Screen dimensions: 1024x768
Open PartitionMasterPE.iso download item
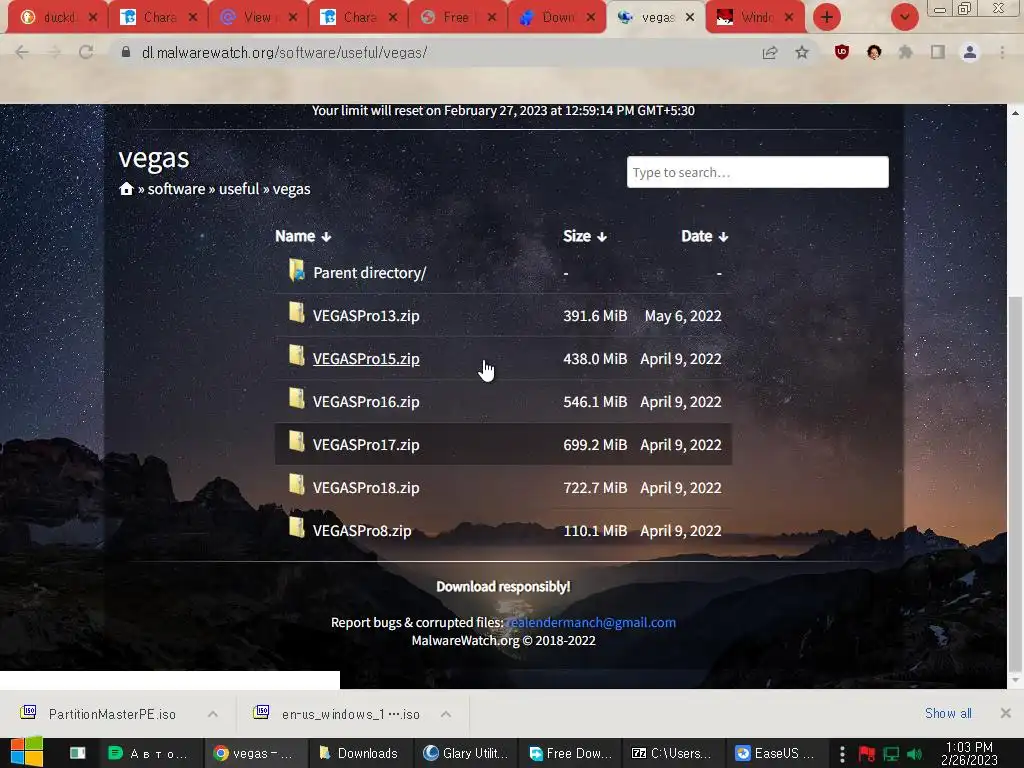coord(112,714)
